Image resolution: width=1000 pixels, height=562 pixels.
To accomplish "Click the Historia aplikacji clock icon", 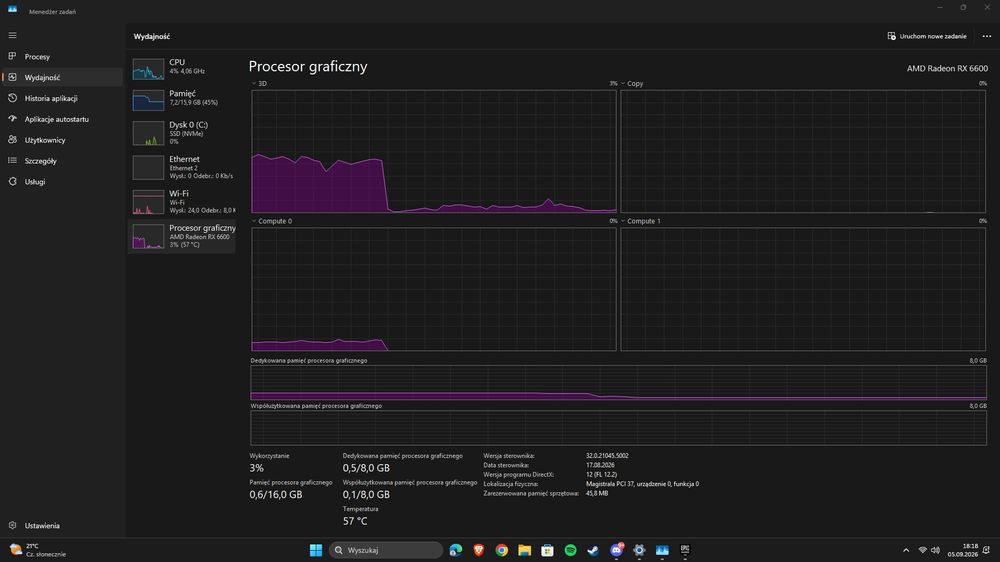I will [x=12, y=98].
